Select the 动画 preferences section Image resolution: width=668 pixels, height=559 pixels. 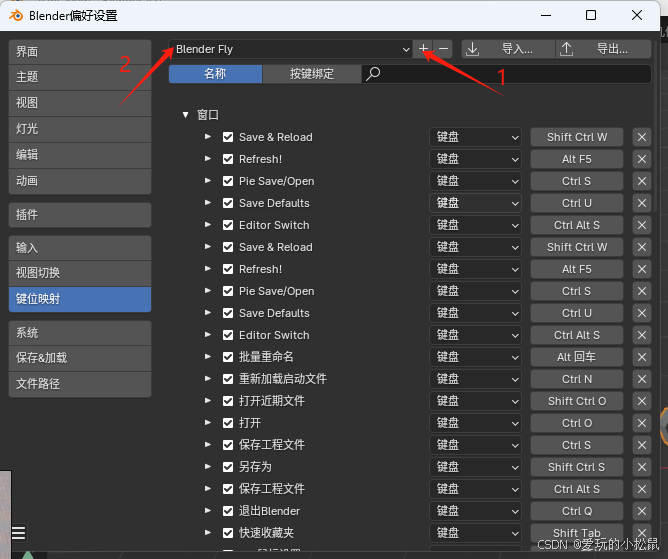click(80, 181)
